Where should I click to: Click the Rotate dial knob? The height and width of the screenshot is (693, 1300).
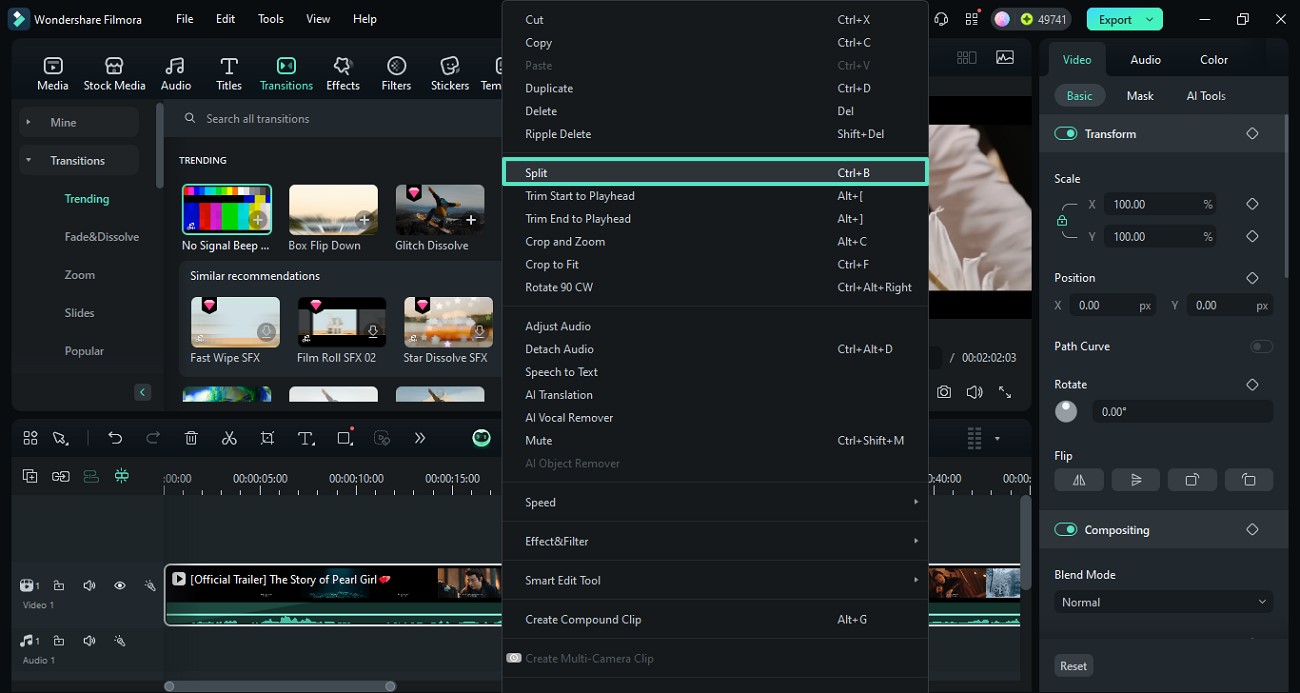pos(1066,411)
